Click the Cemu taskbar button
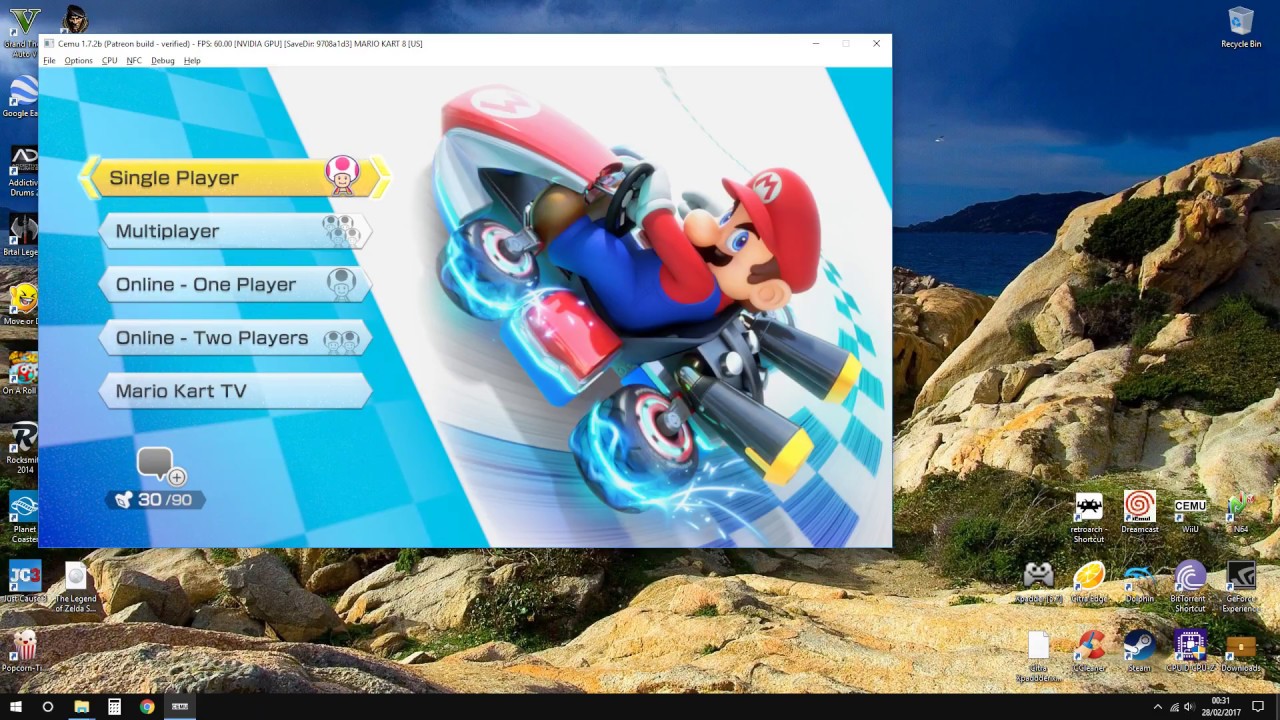1280x720 pixels. 180,706
